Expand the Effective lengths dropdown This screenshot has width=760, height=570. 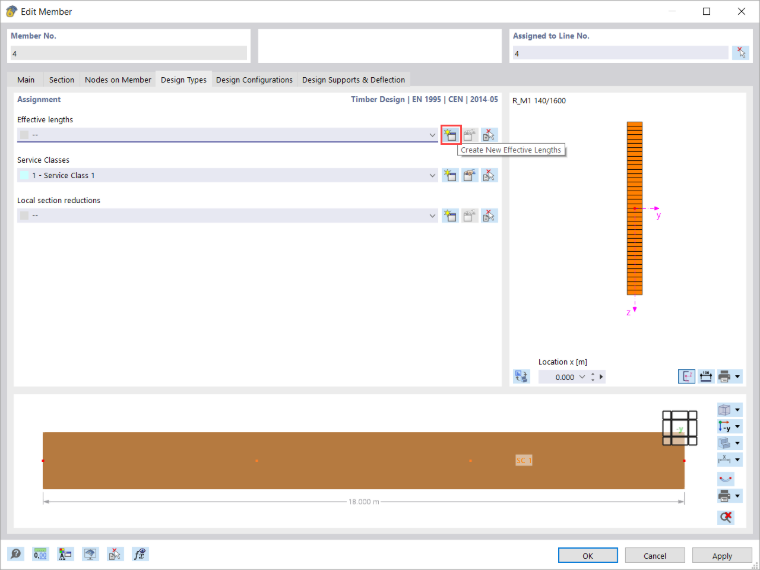pos(432,135)
